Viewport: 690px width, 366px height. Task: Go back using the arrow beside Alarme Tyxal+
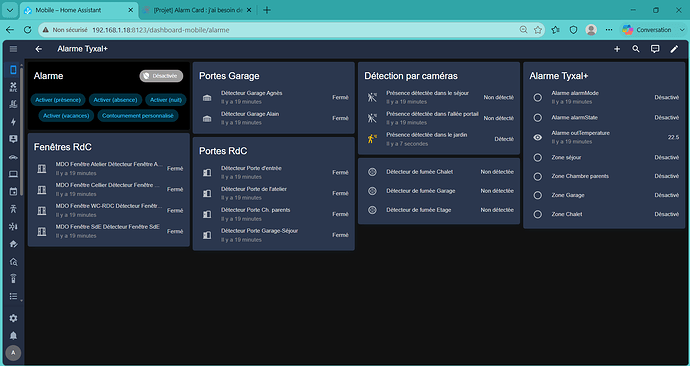point(39,49)
